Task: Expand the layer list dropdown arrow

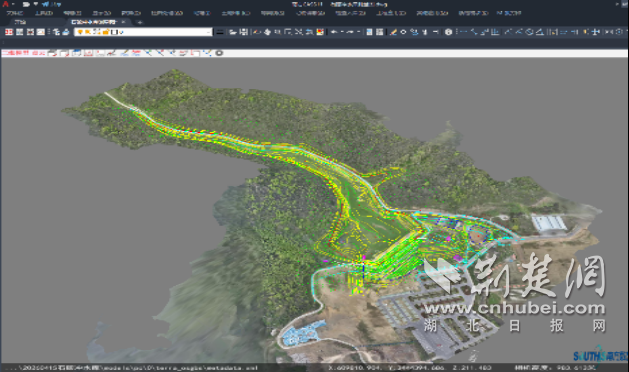Action: tap(209, 32)
